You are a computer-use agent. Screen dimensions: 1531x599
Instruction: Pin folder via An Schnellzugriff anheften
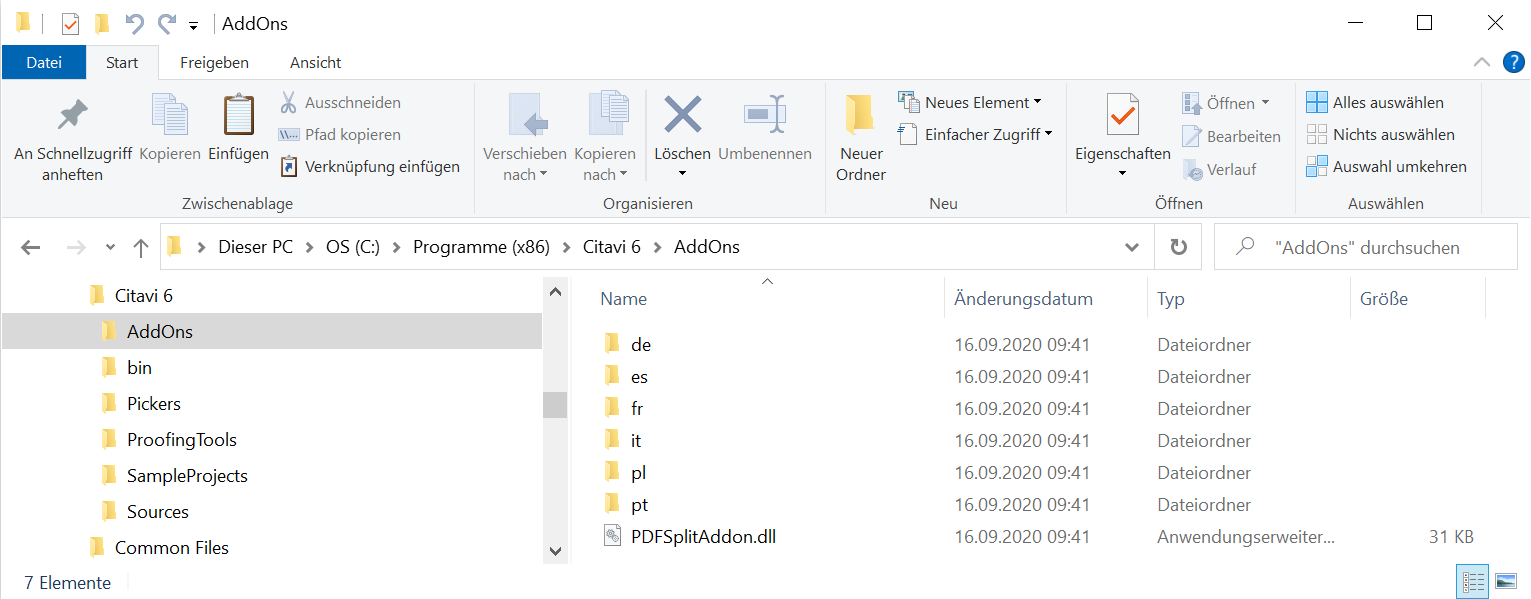[72, 140]
